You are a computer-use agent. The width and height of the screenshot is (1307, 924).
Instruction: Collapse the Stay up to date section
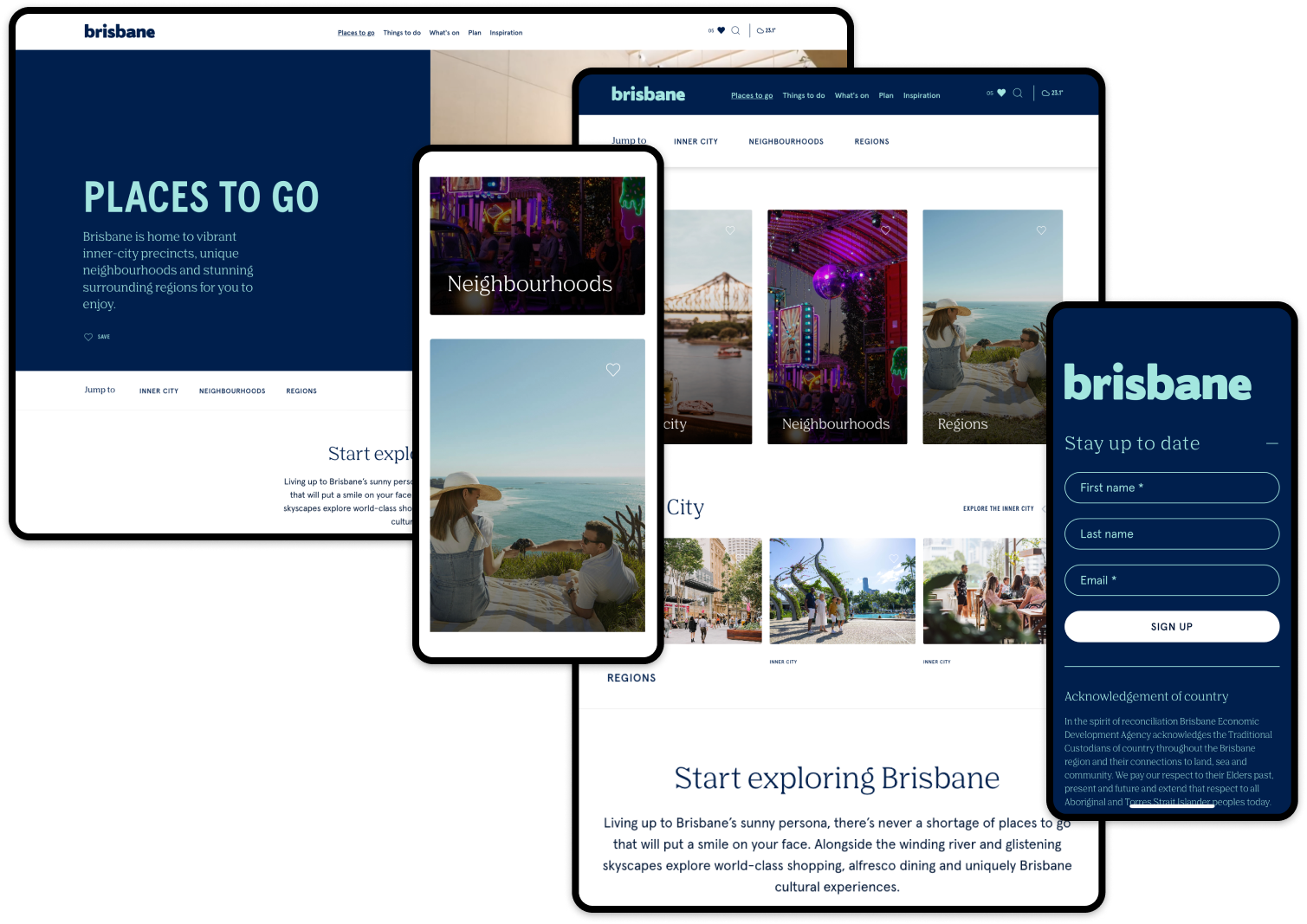1271,443
